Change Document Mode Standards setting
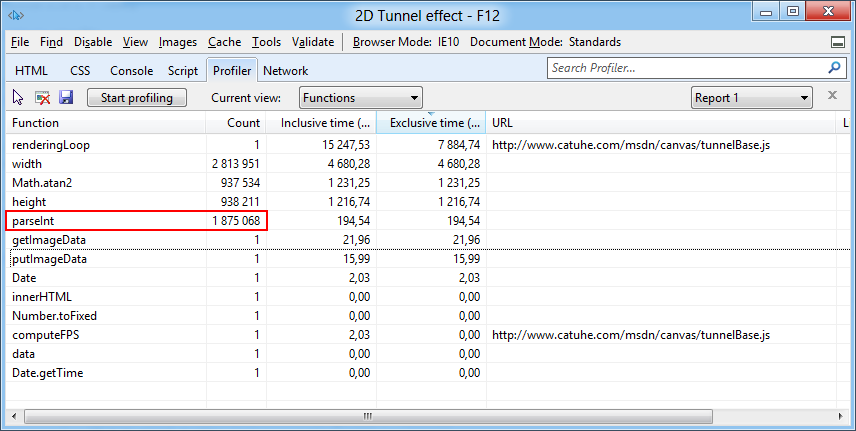The height and width of the screenshot is (431, 856). tap(545, 42)
